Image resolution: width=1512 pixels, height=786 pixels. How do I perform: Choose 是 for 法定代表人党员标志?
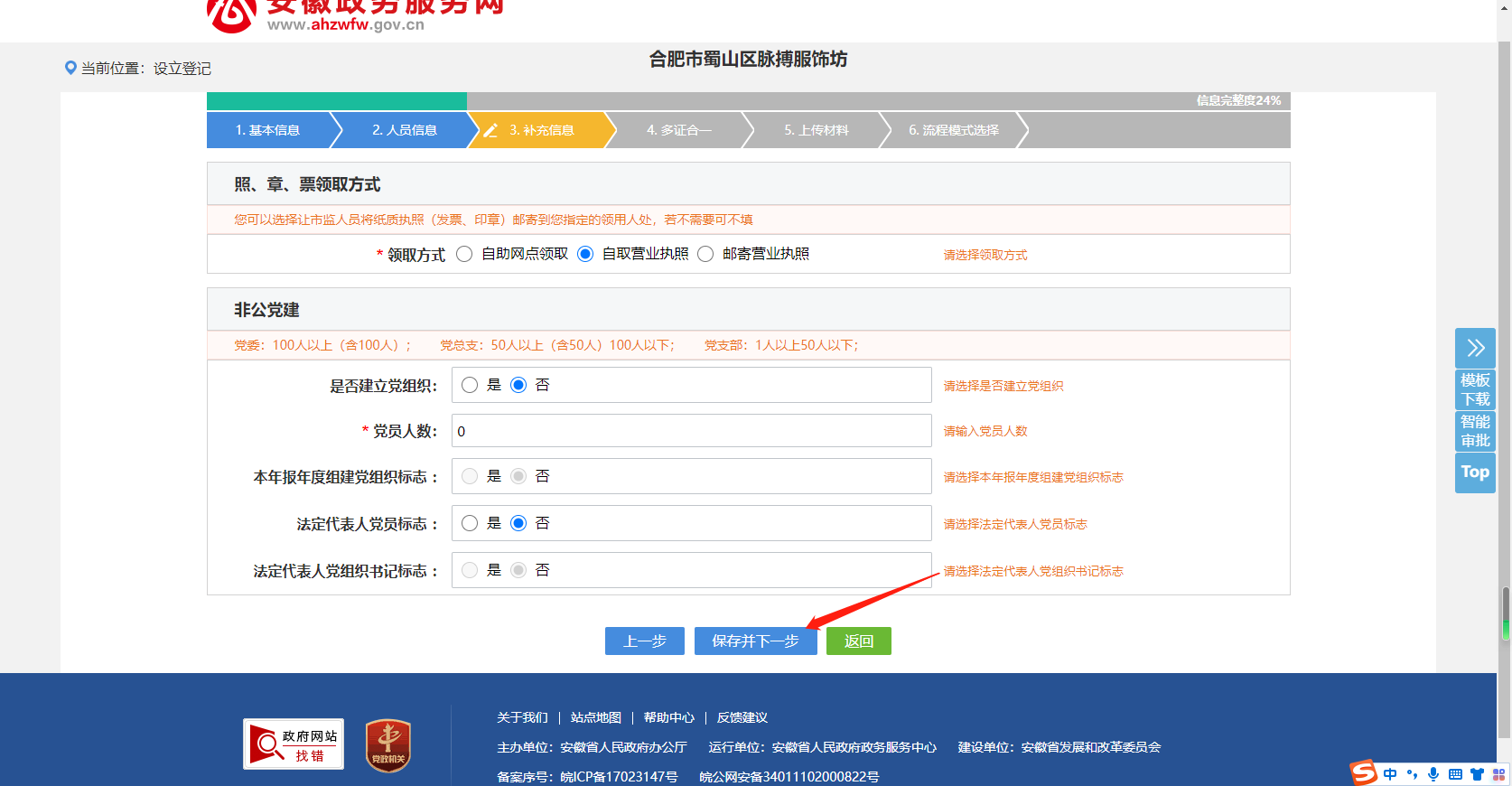click(470, 523)
